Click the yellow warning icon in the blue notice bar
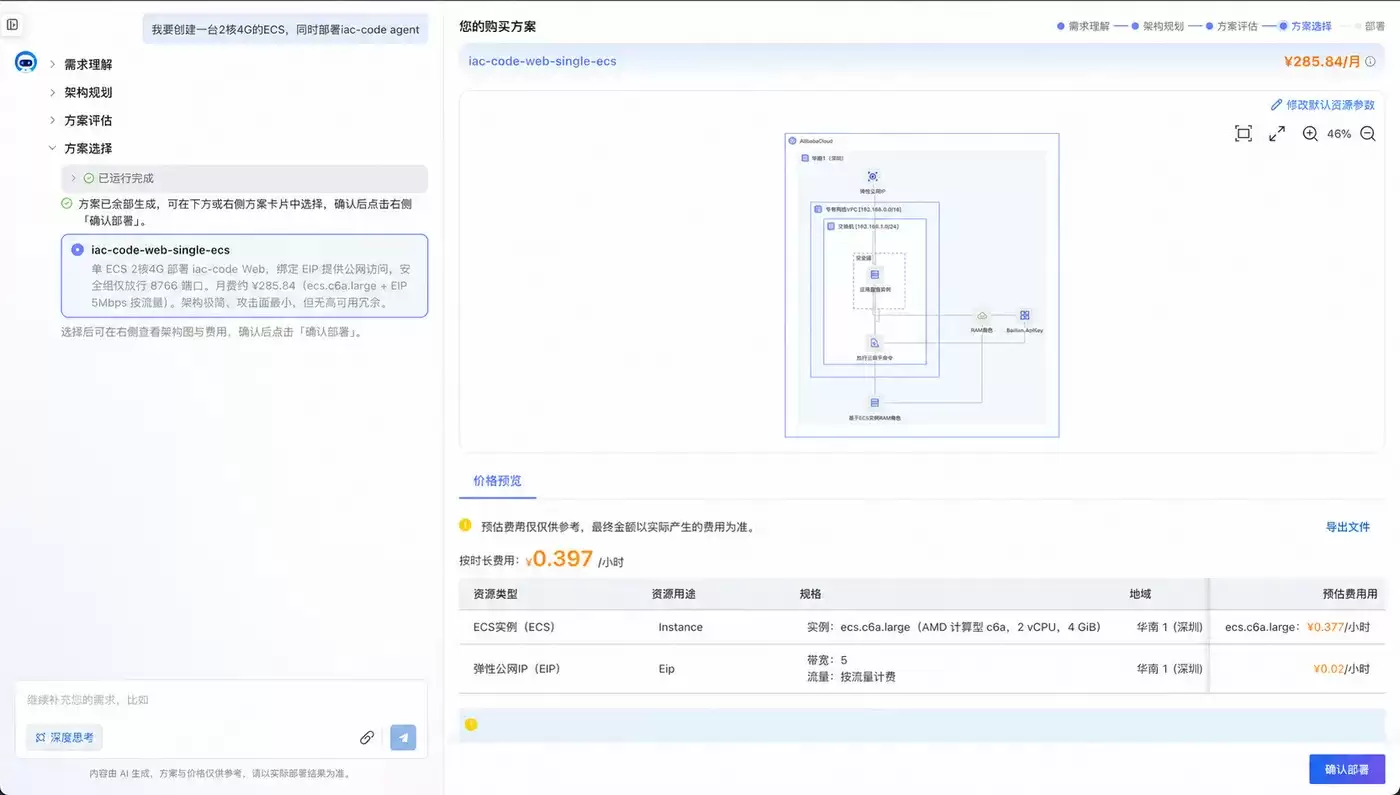 pyautogui.click(x=471, y=724)
